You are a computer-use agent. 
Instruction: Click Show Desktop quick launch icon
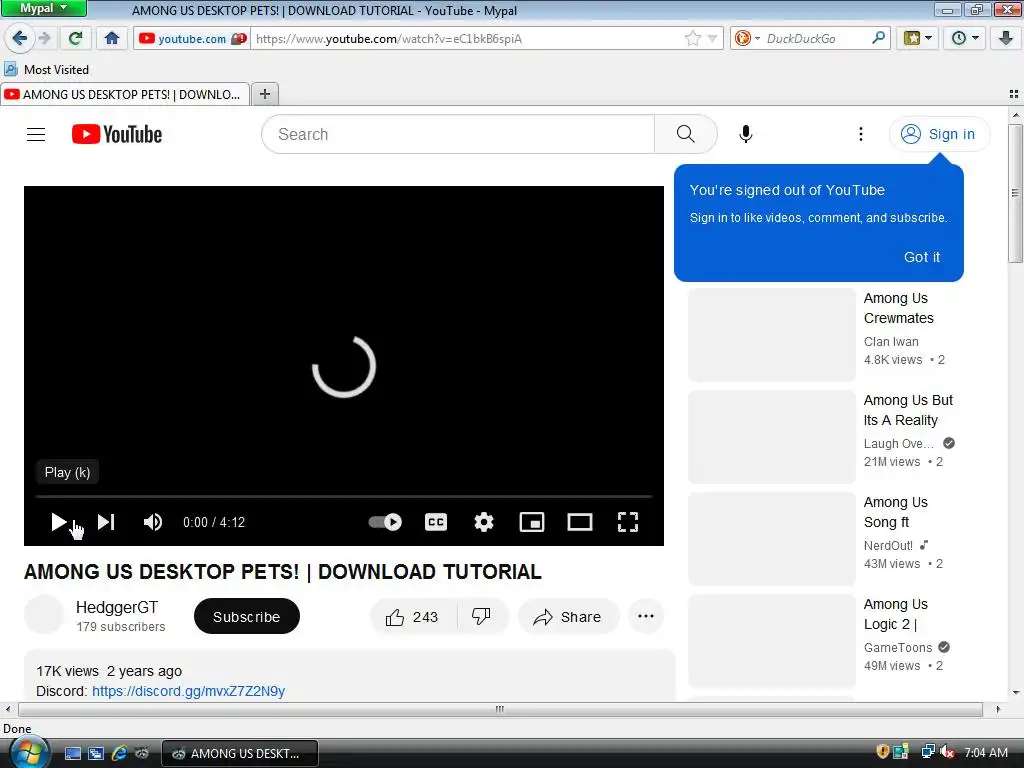click(72, 753)
